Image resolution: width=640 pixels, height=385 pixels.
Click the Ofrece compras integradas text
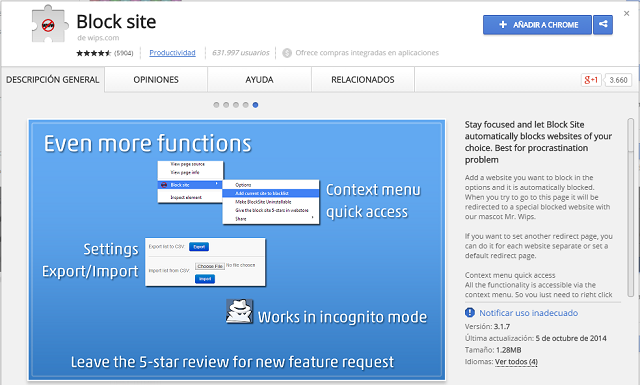click(367, 53)
